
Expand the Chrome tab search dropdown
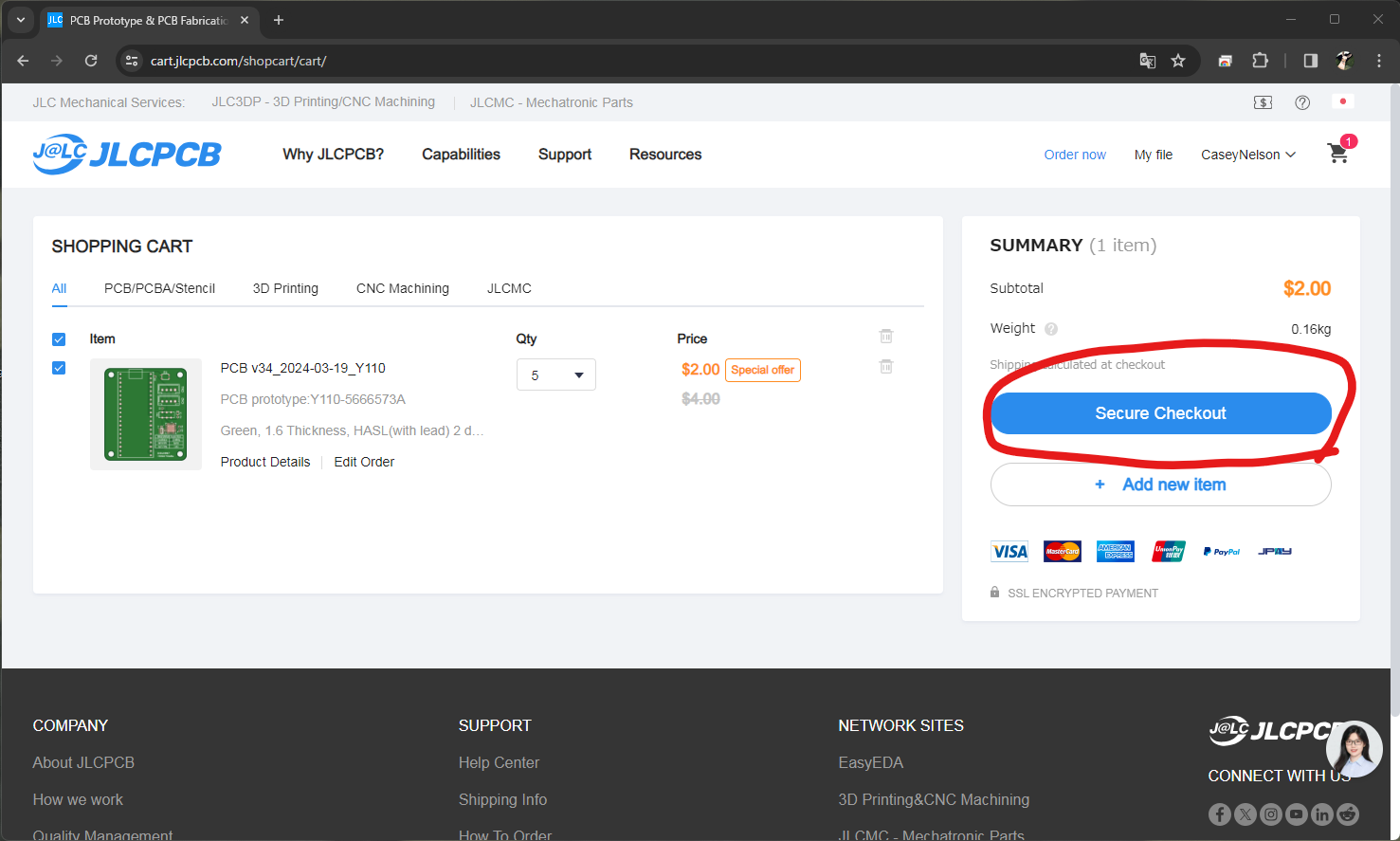[21, 20]
